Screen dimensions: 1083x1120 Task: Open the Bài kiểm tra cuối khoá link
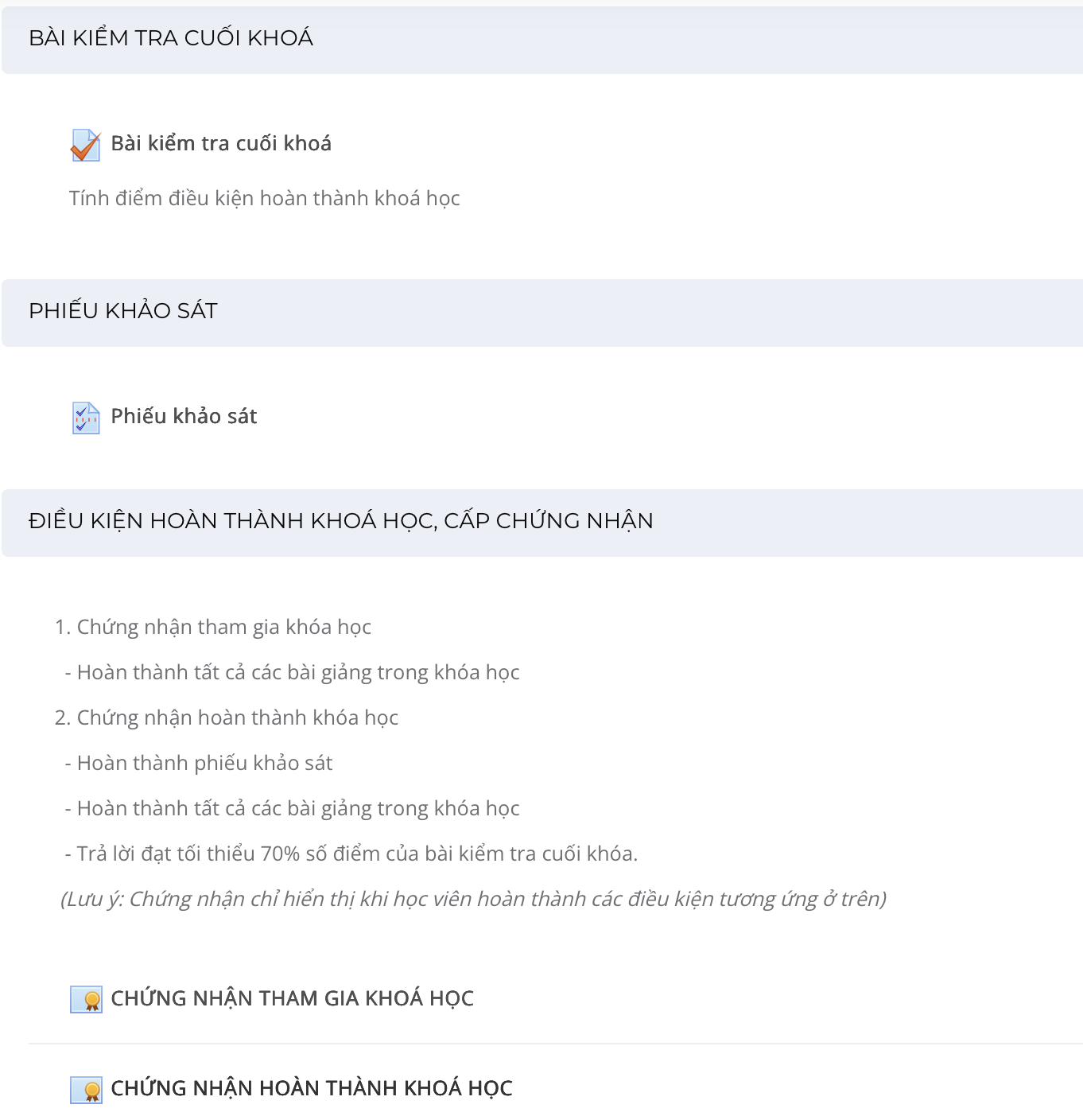tap(221, 144)
